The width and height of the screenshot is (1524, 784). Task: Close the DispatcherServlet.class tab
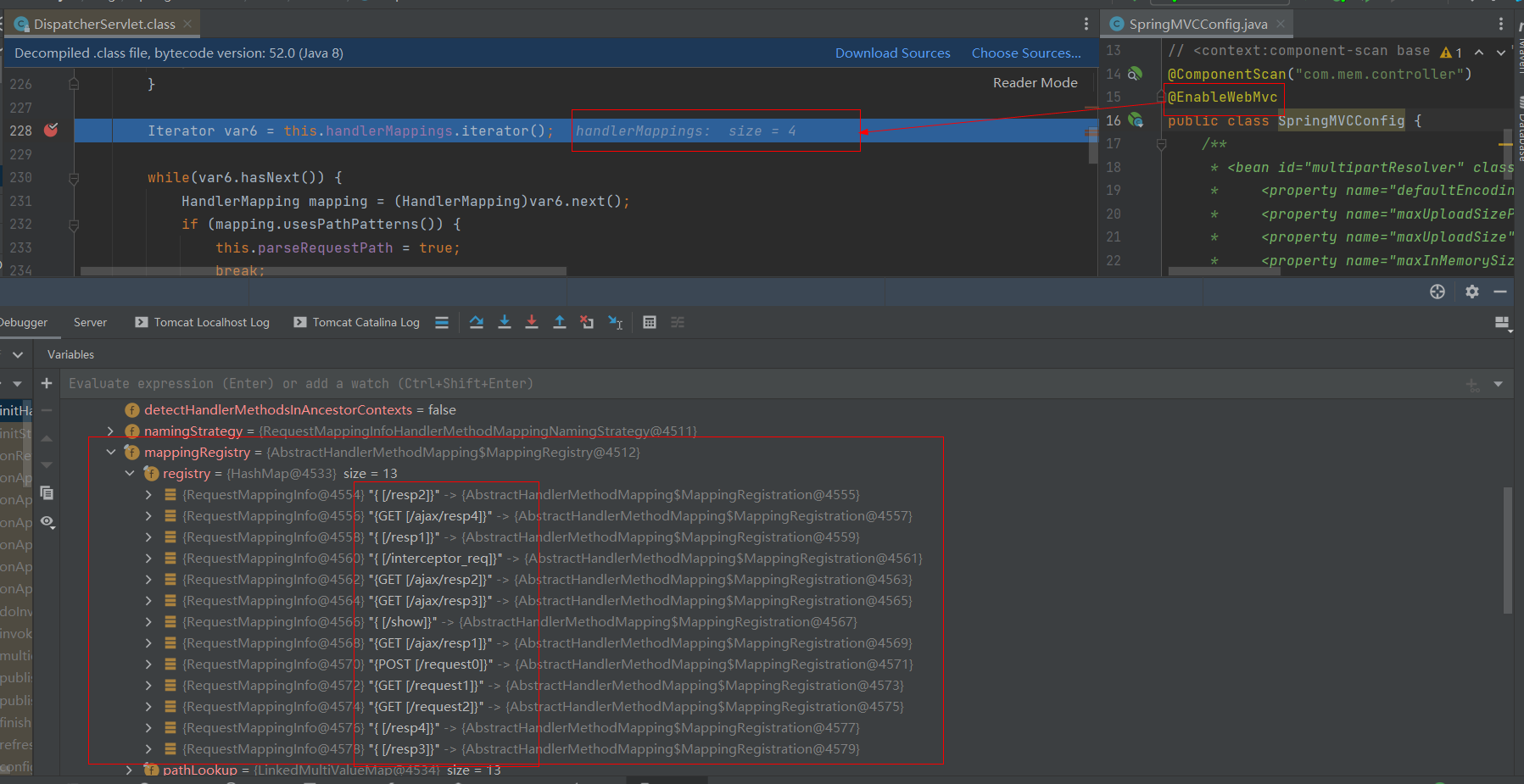click(x=187, y=24)
